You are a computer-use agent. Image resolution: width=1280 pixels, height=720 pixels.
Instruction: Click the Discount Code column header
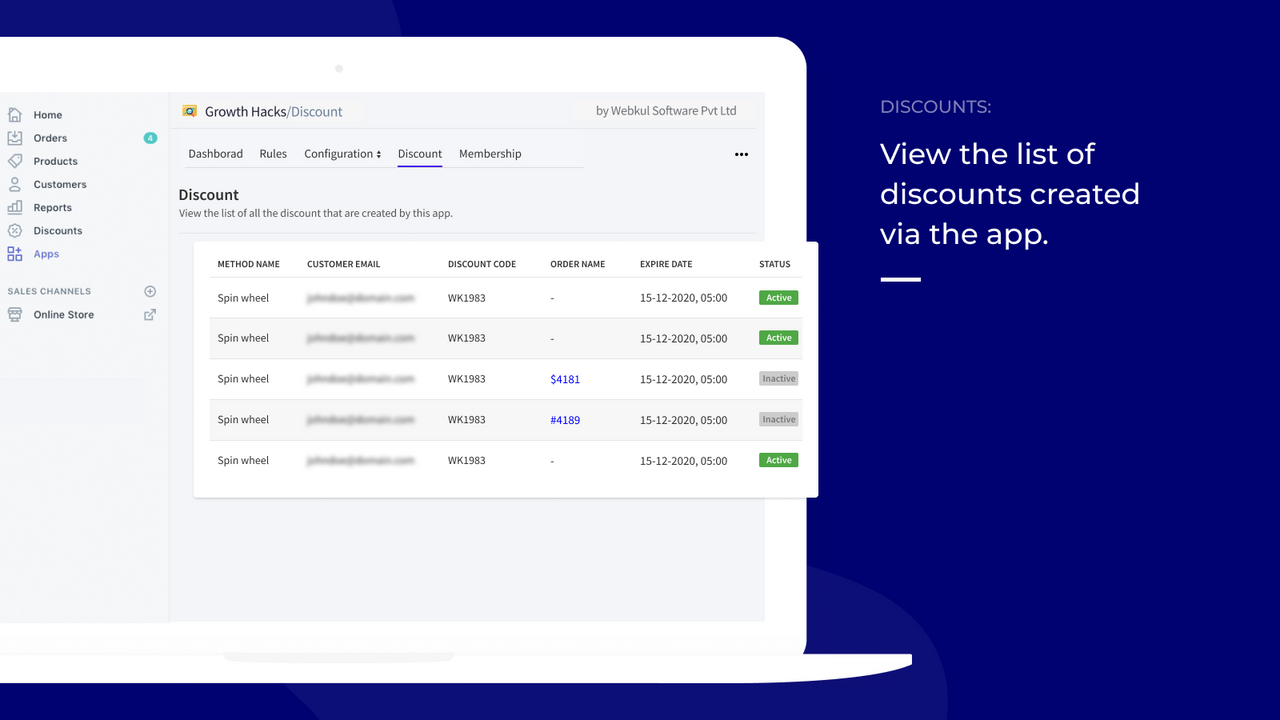click(x=482, y=264)
